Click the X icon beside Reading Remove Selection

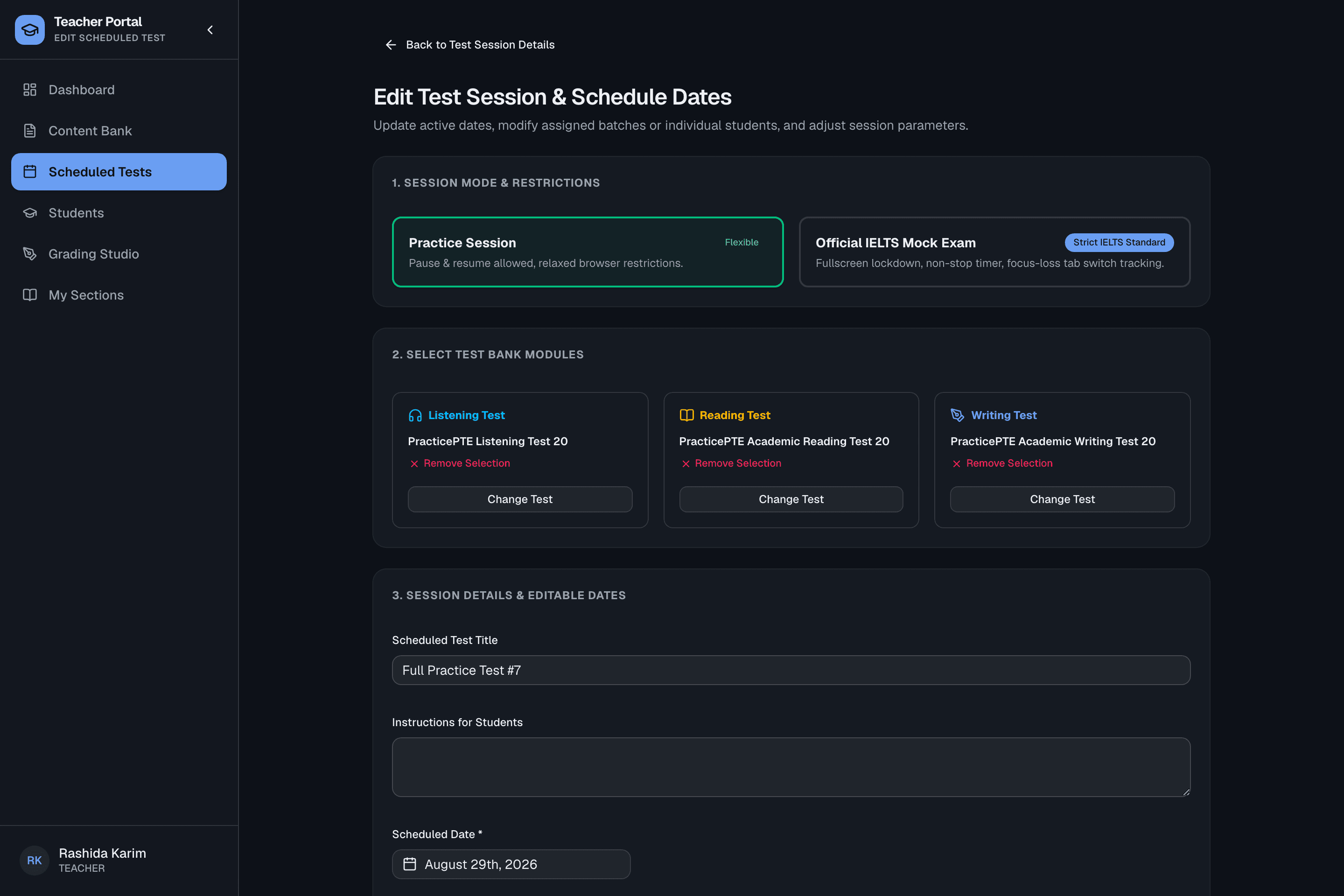[686, 464]
